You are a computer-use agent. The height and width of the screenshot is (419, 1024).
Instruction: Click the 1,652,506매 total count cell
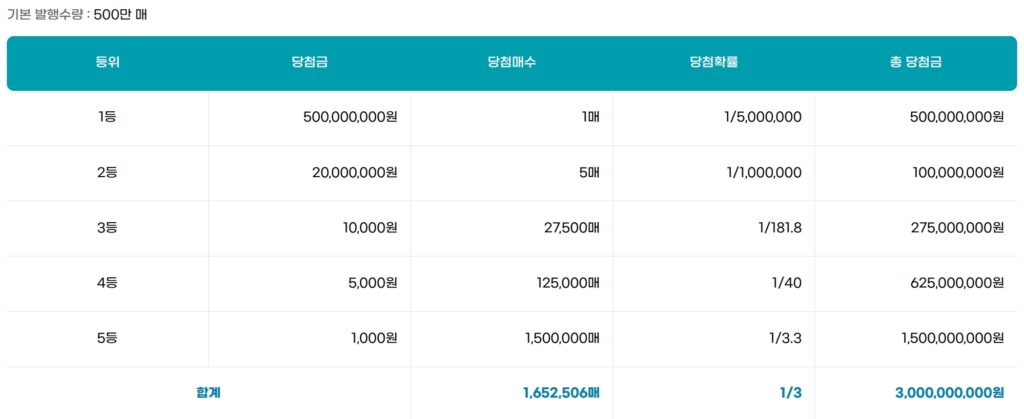tap(560, 393)
